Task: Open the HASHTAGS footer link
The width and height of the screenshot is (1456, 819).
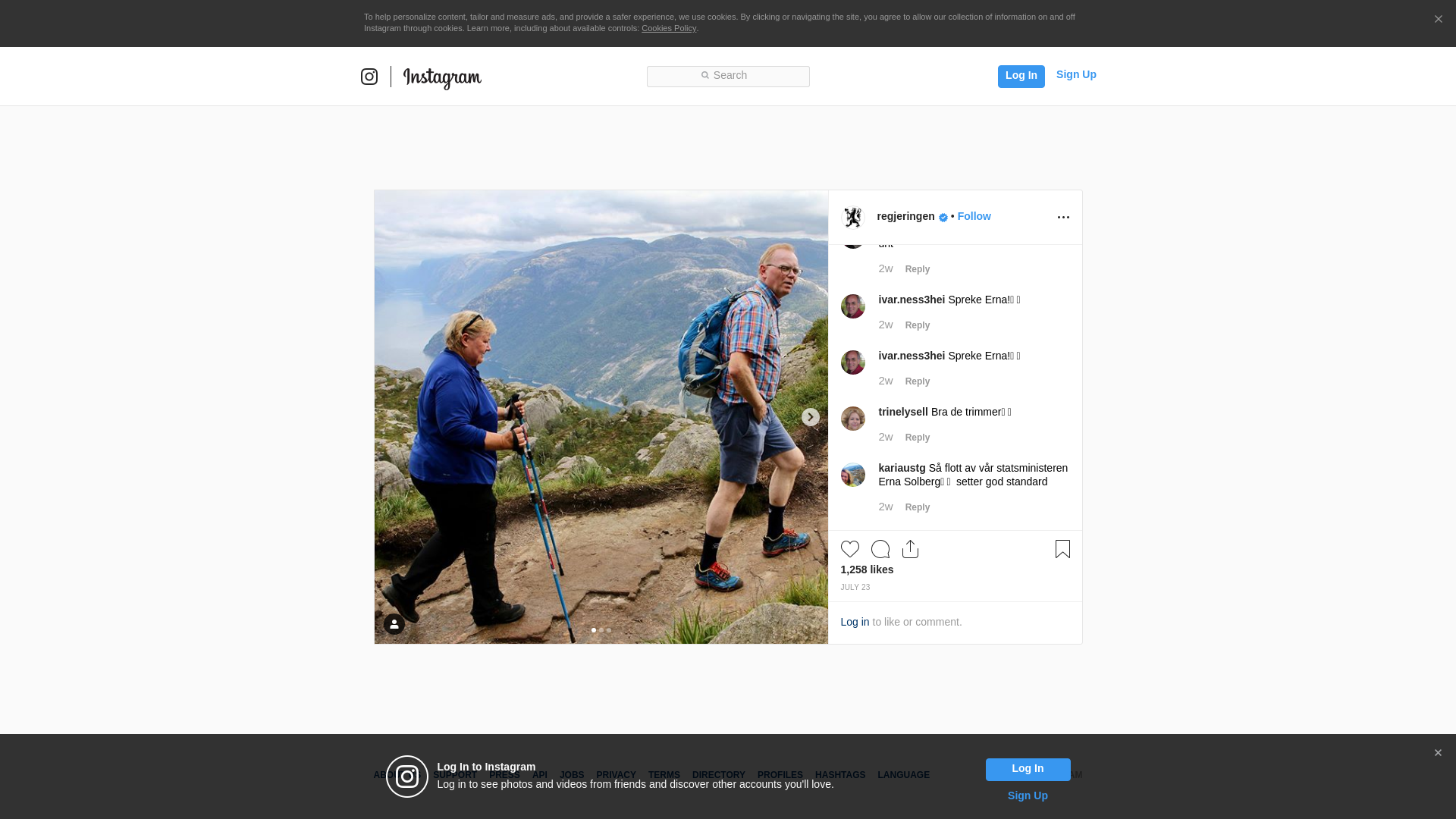Action: tap(839, 775)
